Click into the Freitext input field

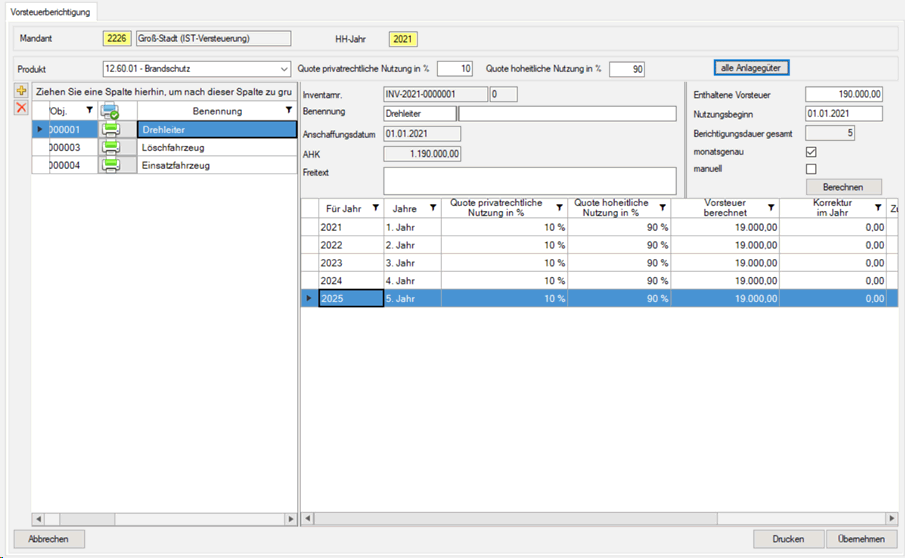click(x=529, y=180)
